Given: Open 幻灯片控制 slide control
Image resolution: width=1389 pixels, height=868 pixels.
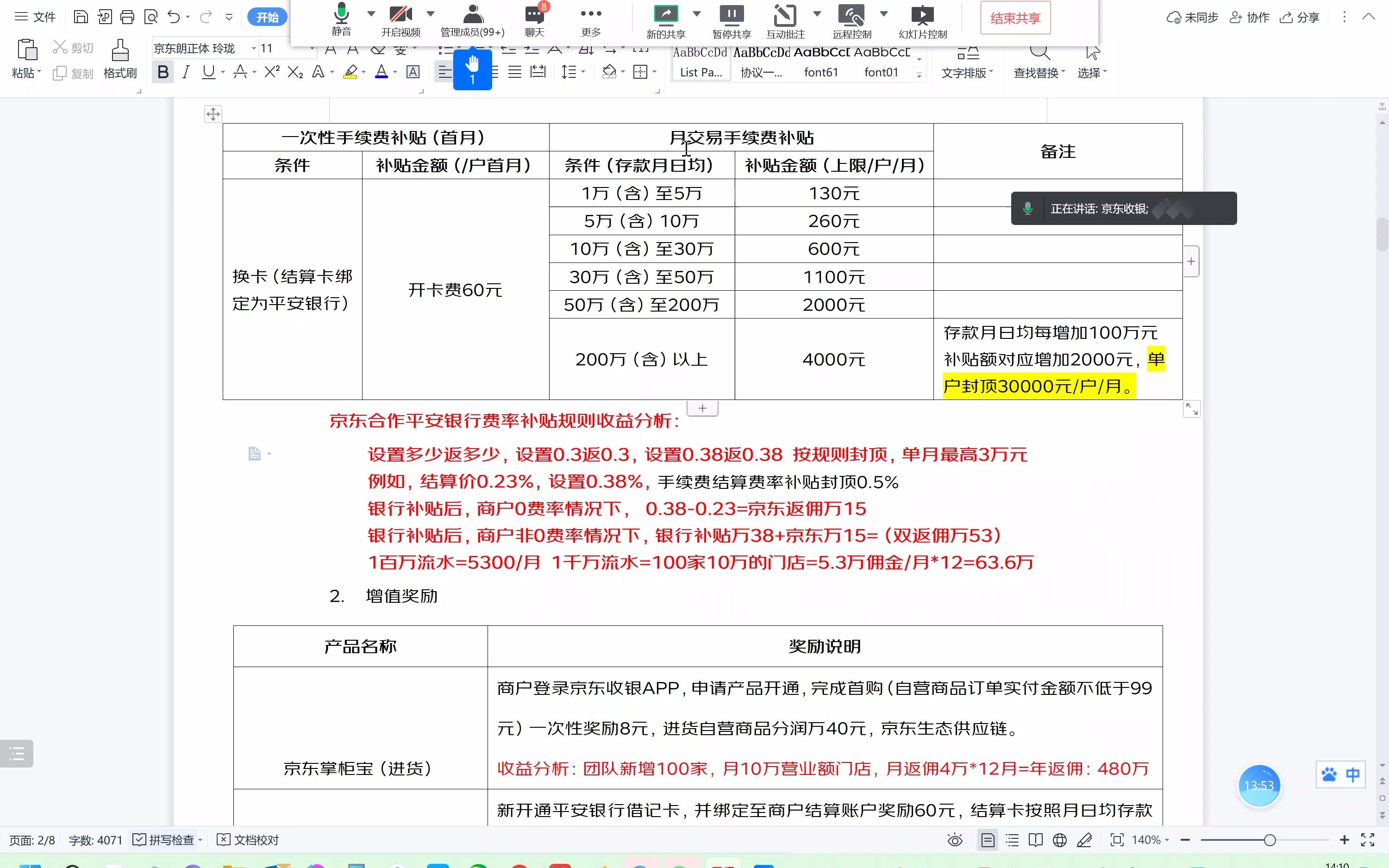Looking at the screenshot, I should [922, 21].
